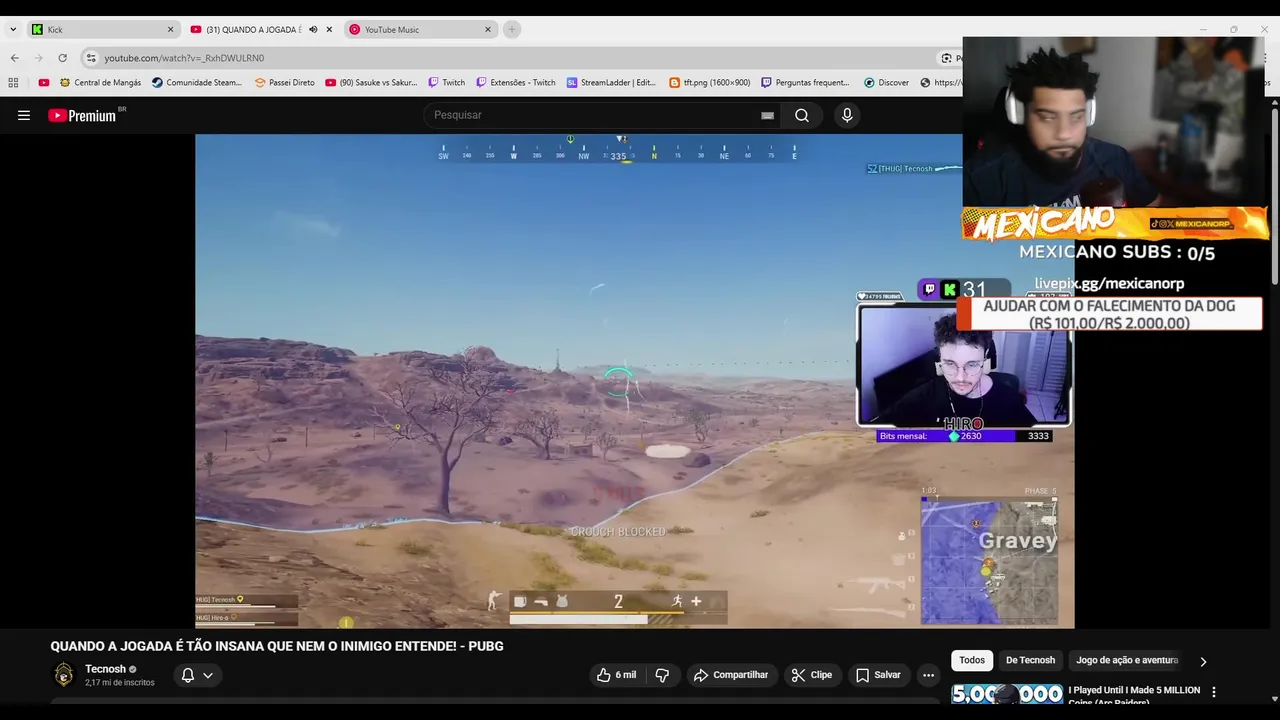
Task: Open Passei Direto bookmark
Action: tap(284, 83)
